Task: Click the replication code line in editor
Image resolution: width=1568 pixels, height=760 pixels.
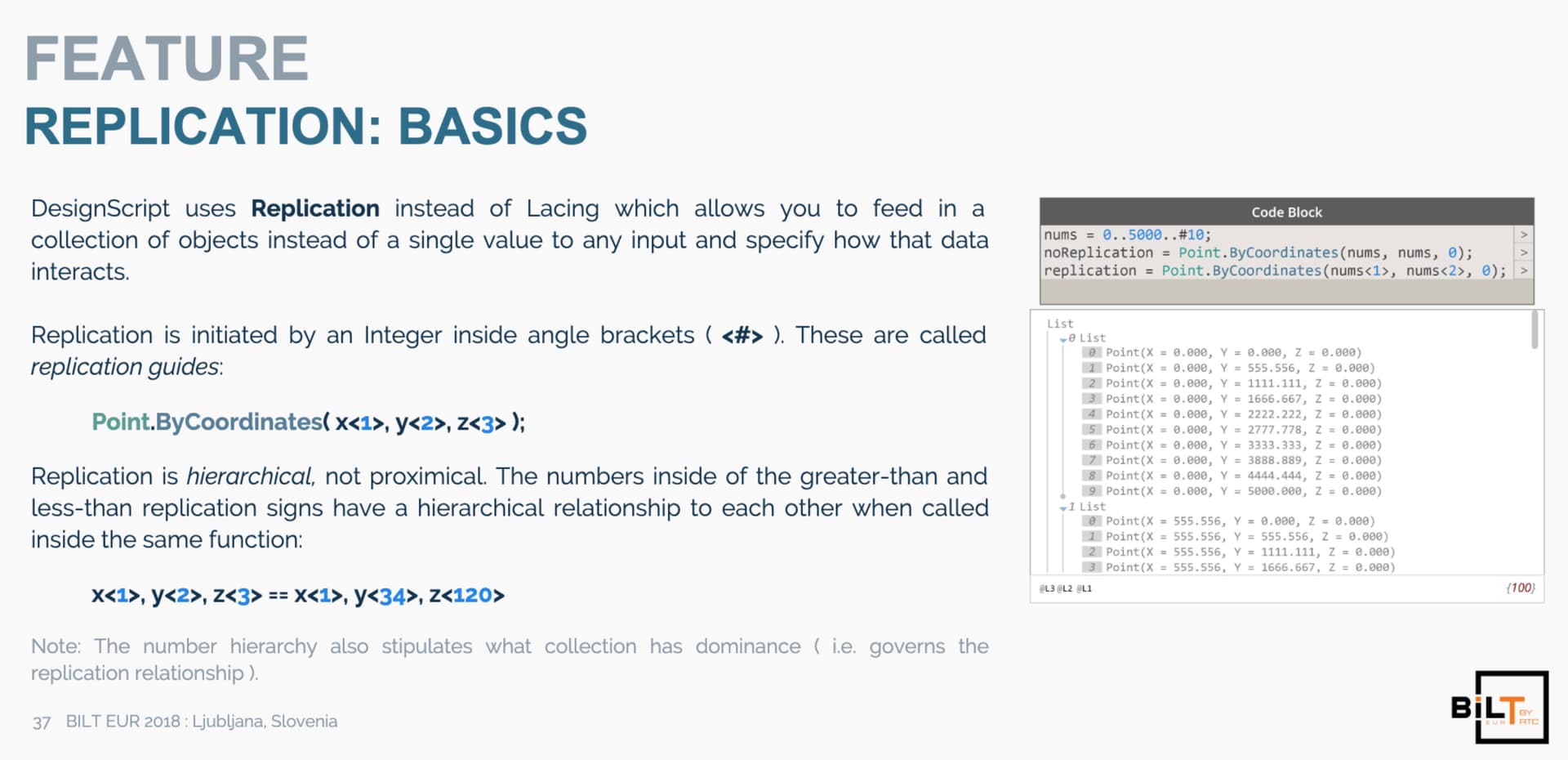Action: pyautogui.click(x=1275, y=270)
